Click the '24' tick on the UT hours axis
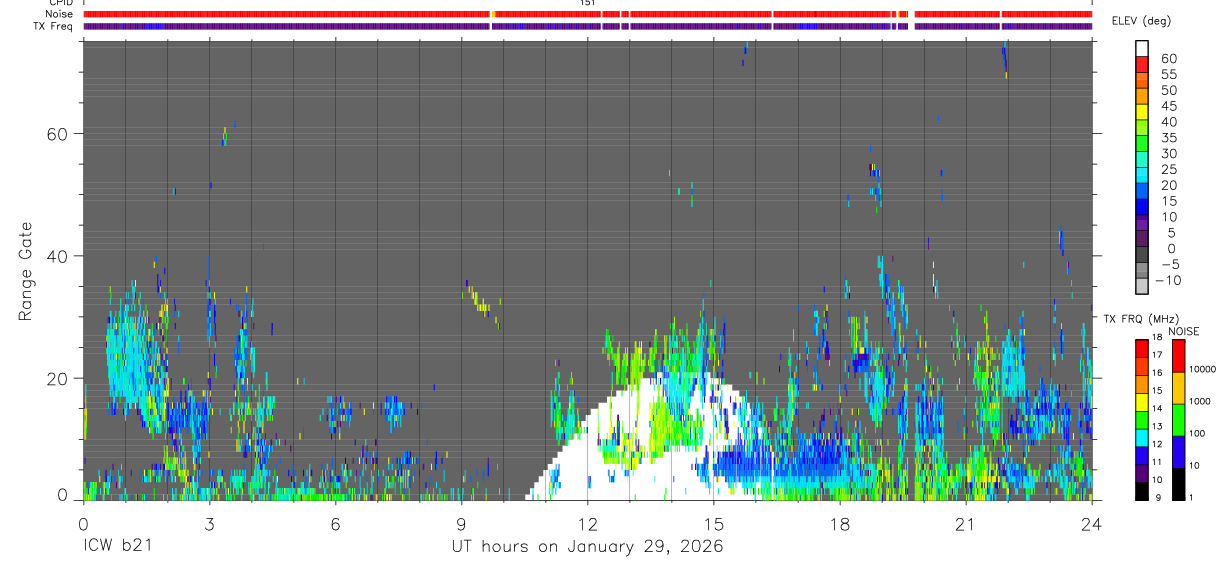Viewport: 1228px width, 567px height. pyautogui.click(x=1091, y=523)
